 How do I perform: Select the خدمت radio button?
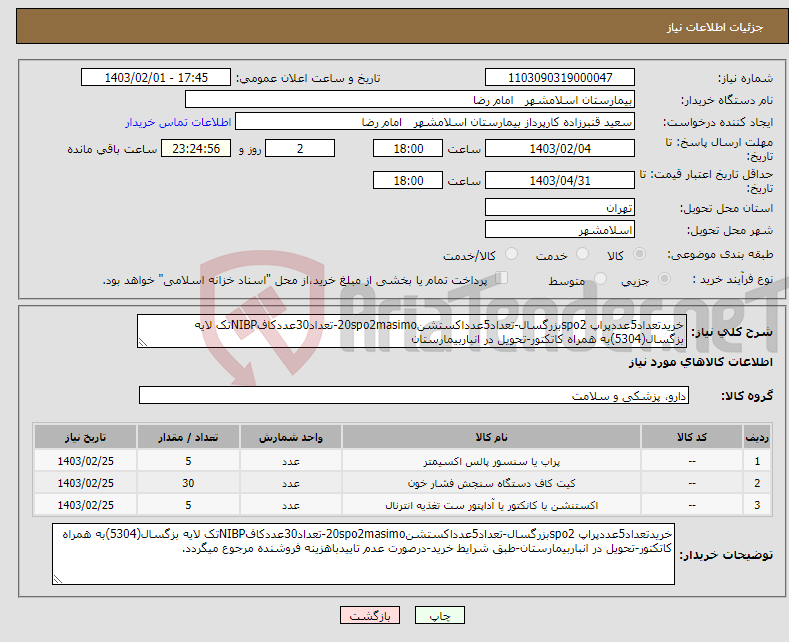[x=582, y=254]
